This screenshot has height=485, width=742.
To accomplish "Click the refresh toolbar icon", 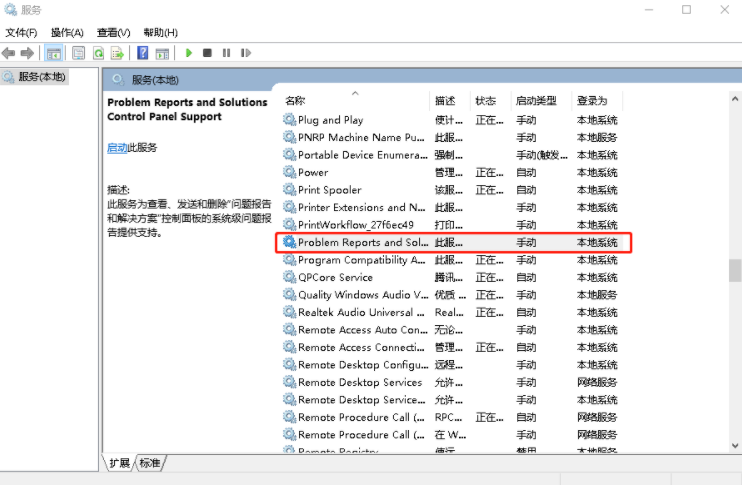I will click(x=99, y=53).
